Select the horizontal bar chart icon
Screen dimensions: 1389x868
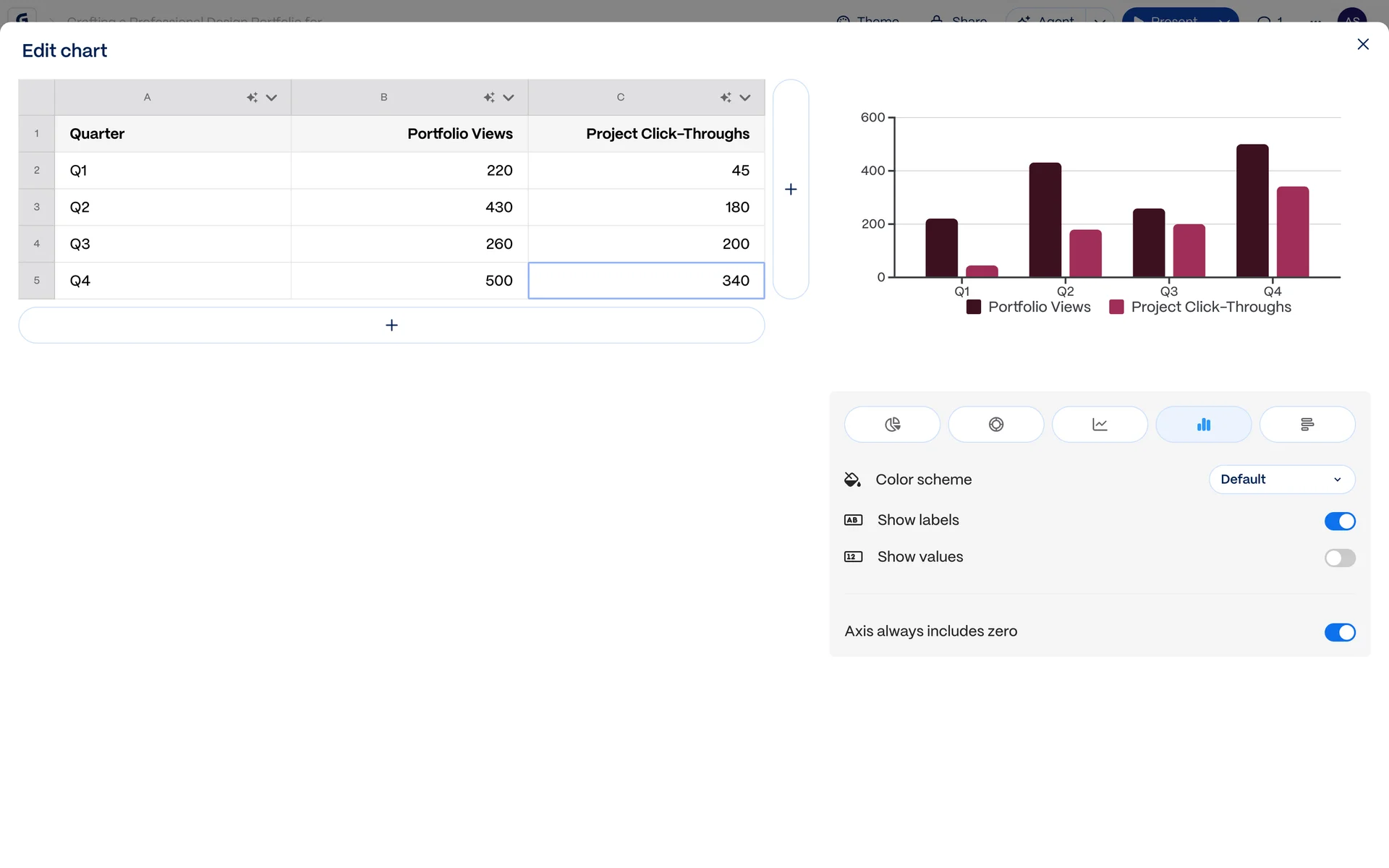[1307, 425]
